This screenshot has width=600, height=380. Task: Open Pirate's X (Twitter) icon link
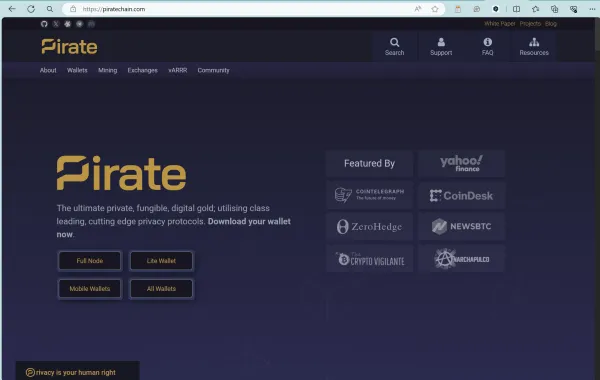click(56, 24)
